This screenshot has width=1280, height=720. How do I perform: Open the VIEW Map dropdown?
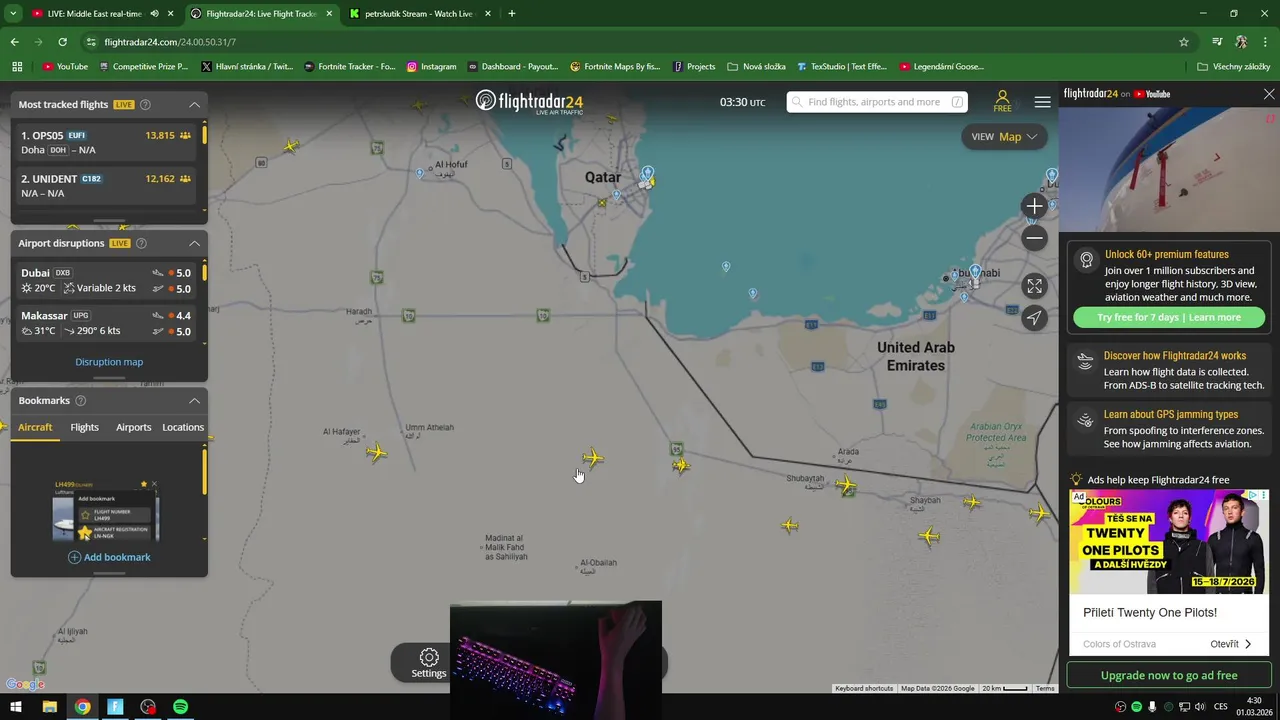tap(1004, 137)
